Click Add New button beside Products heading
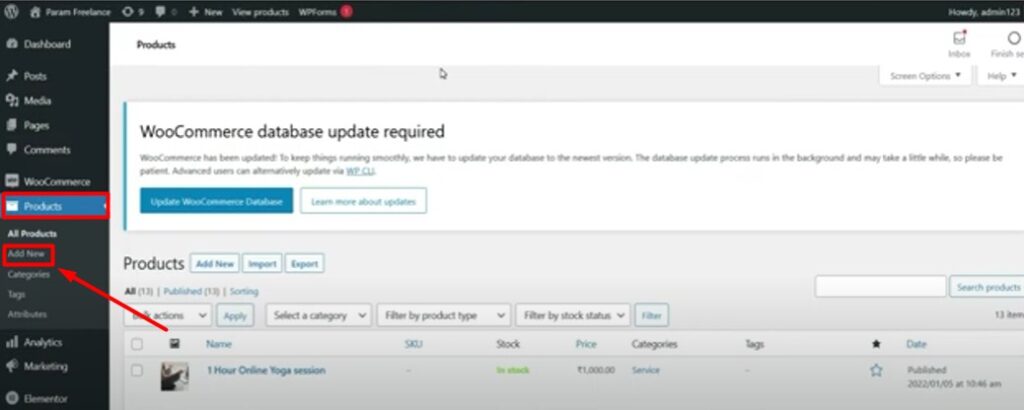1024x410 pixels. tap(215, 264)
